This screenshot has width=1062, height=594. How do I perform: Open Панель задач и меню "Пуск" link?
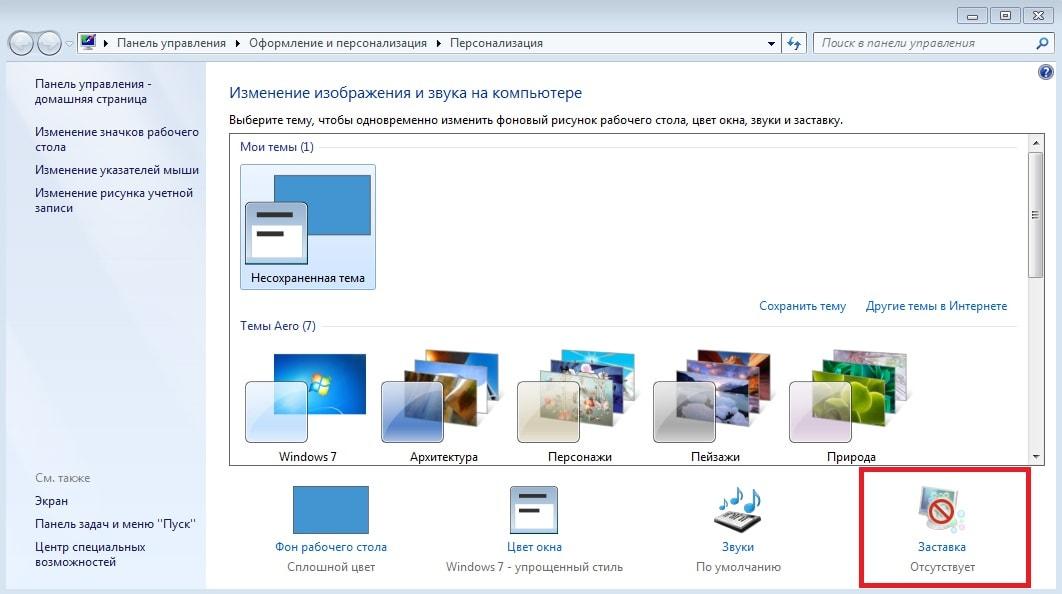click(x=115, y=524)
